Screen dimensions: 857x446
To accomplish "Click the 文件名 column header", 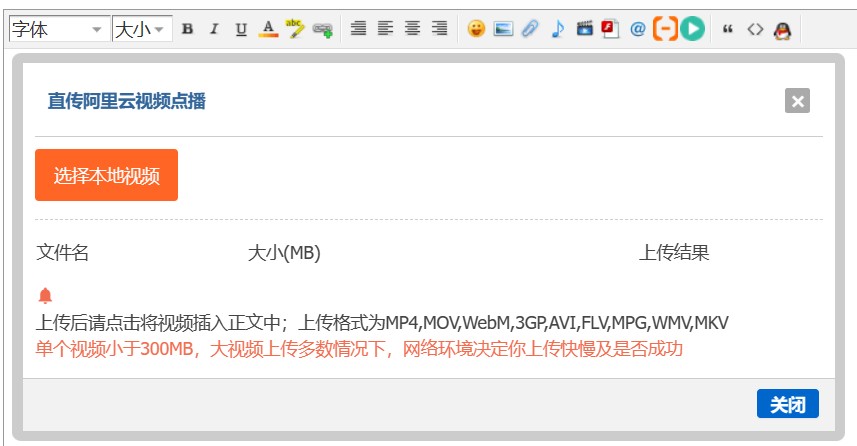I will 62,253.
